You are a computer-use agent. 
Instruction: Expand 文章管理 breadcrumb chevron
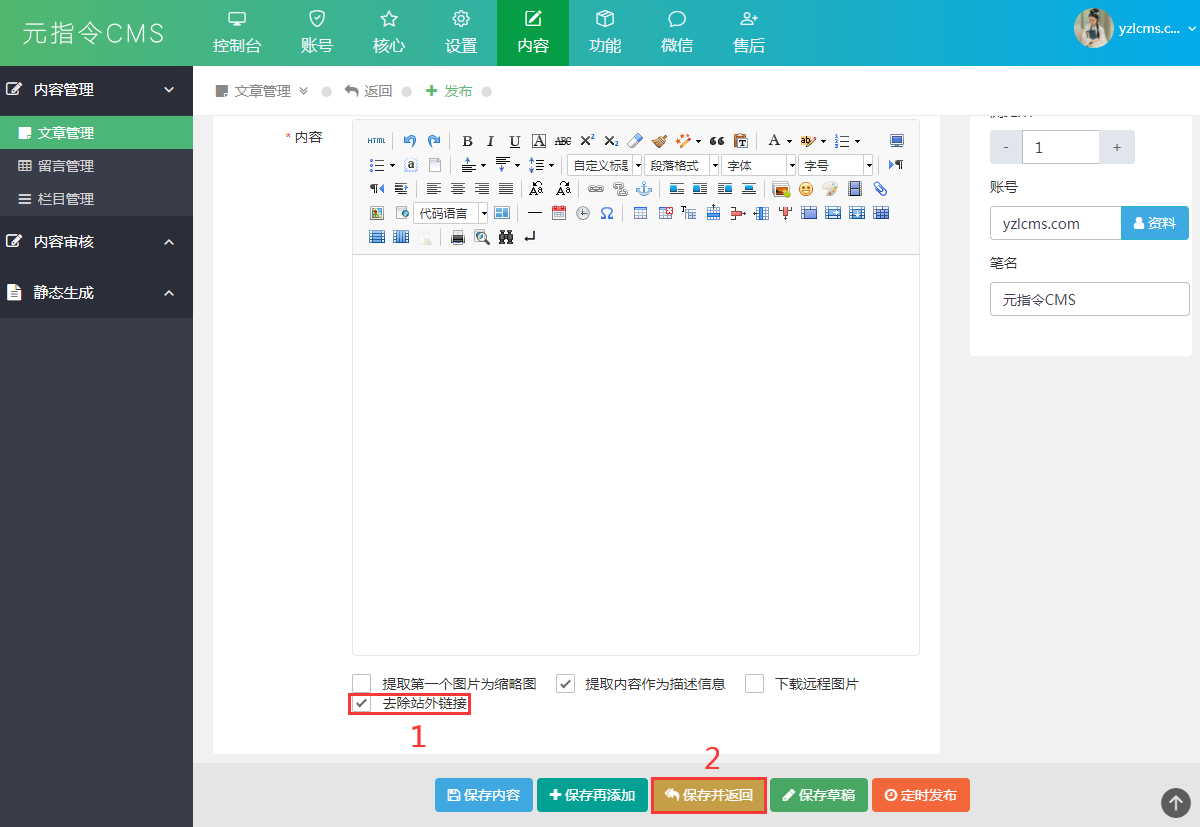303,91
